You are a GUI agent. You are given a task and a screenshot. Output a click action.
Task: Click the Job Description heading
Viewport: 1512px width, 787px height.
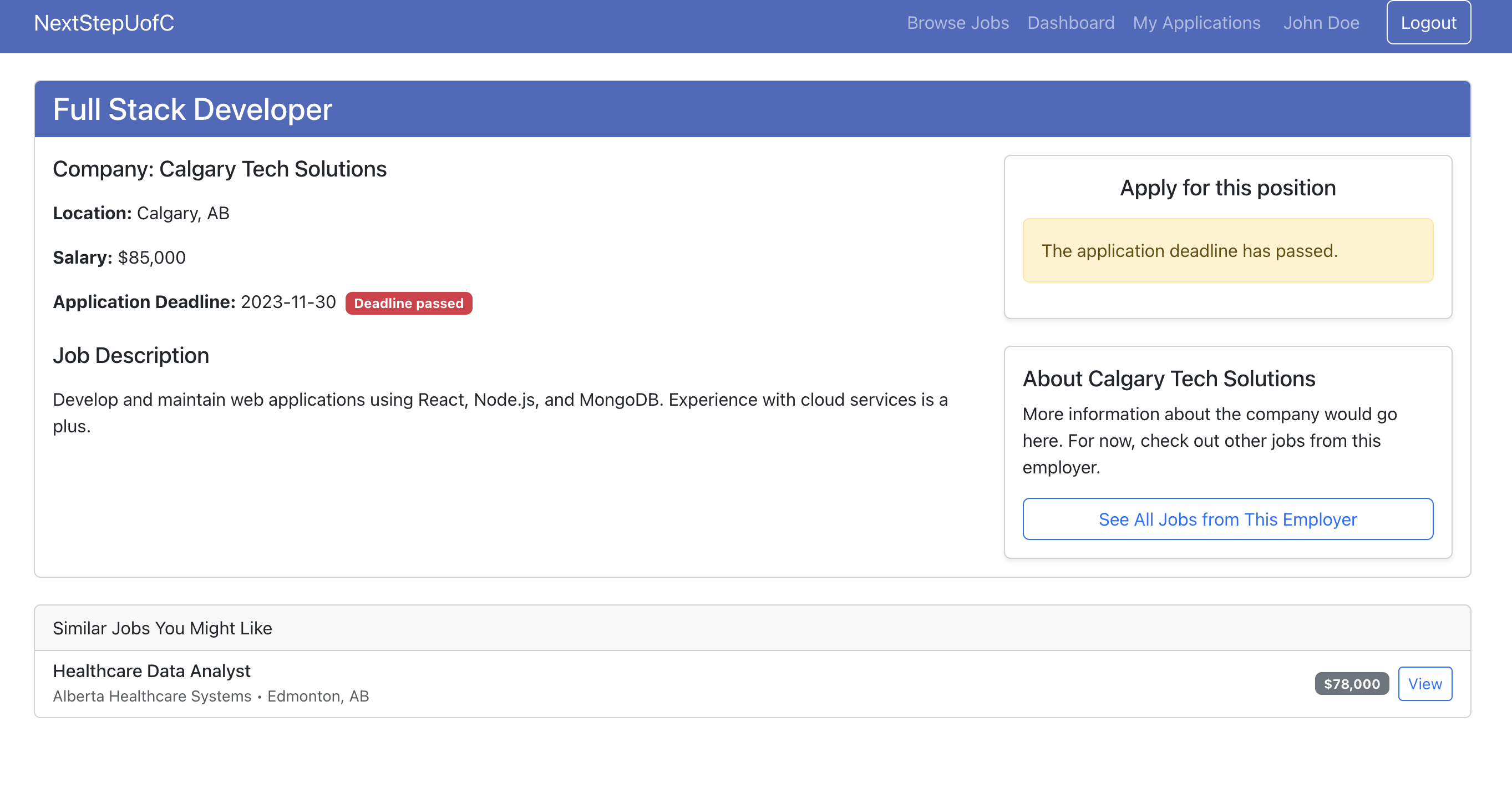click(x=131, y=355)
